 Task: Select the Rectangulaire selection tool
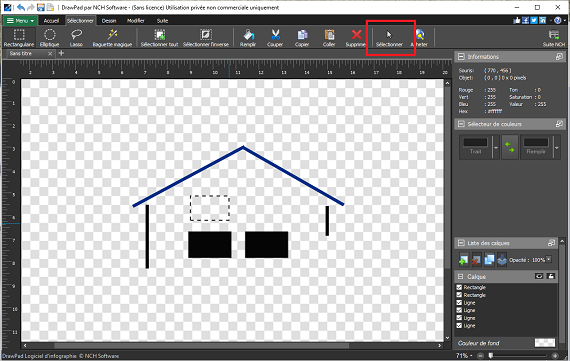point(19,38)
